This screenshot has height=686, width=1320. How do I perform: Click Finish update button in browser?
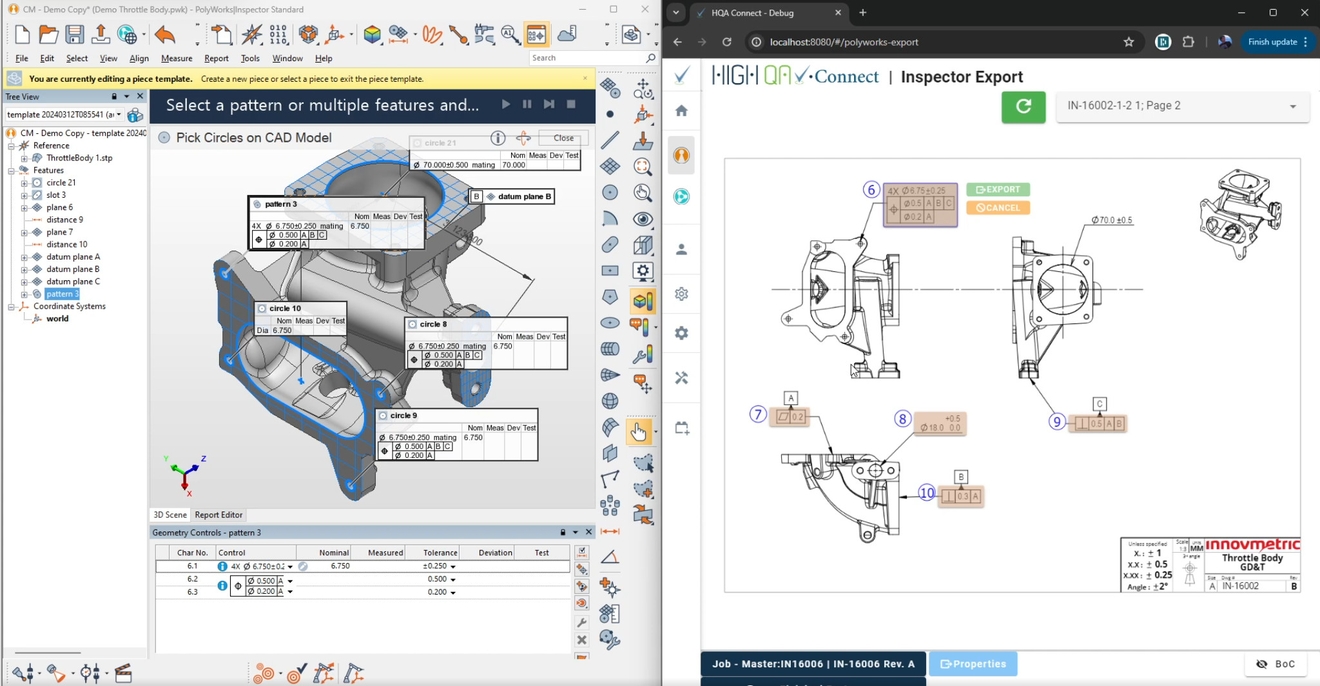click(x=1277, y=42)
